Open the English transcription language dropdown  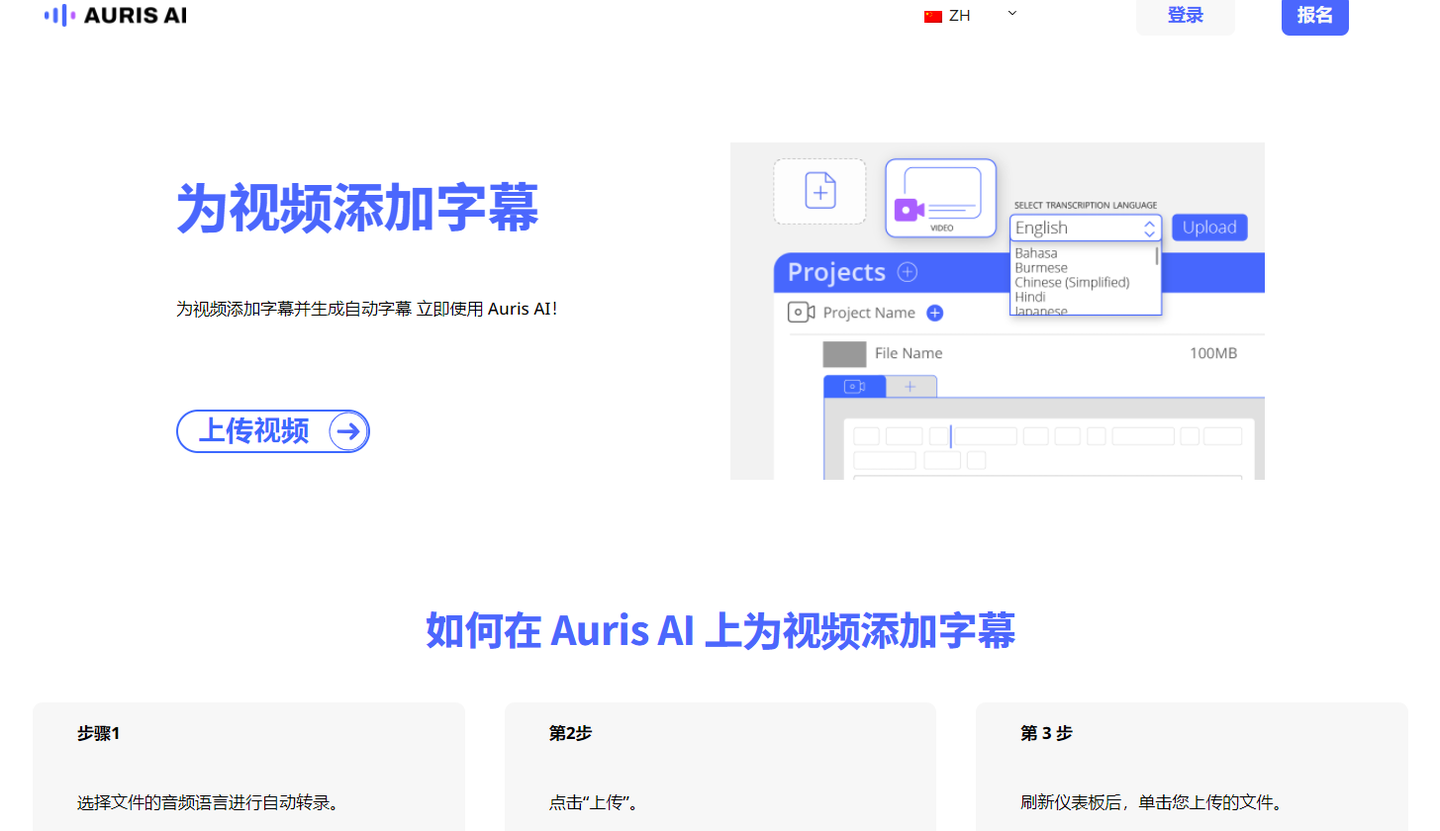tap(1085, 228)
